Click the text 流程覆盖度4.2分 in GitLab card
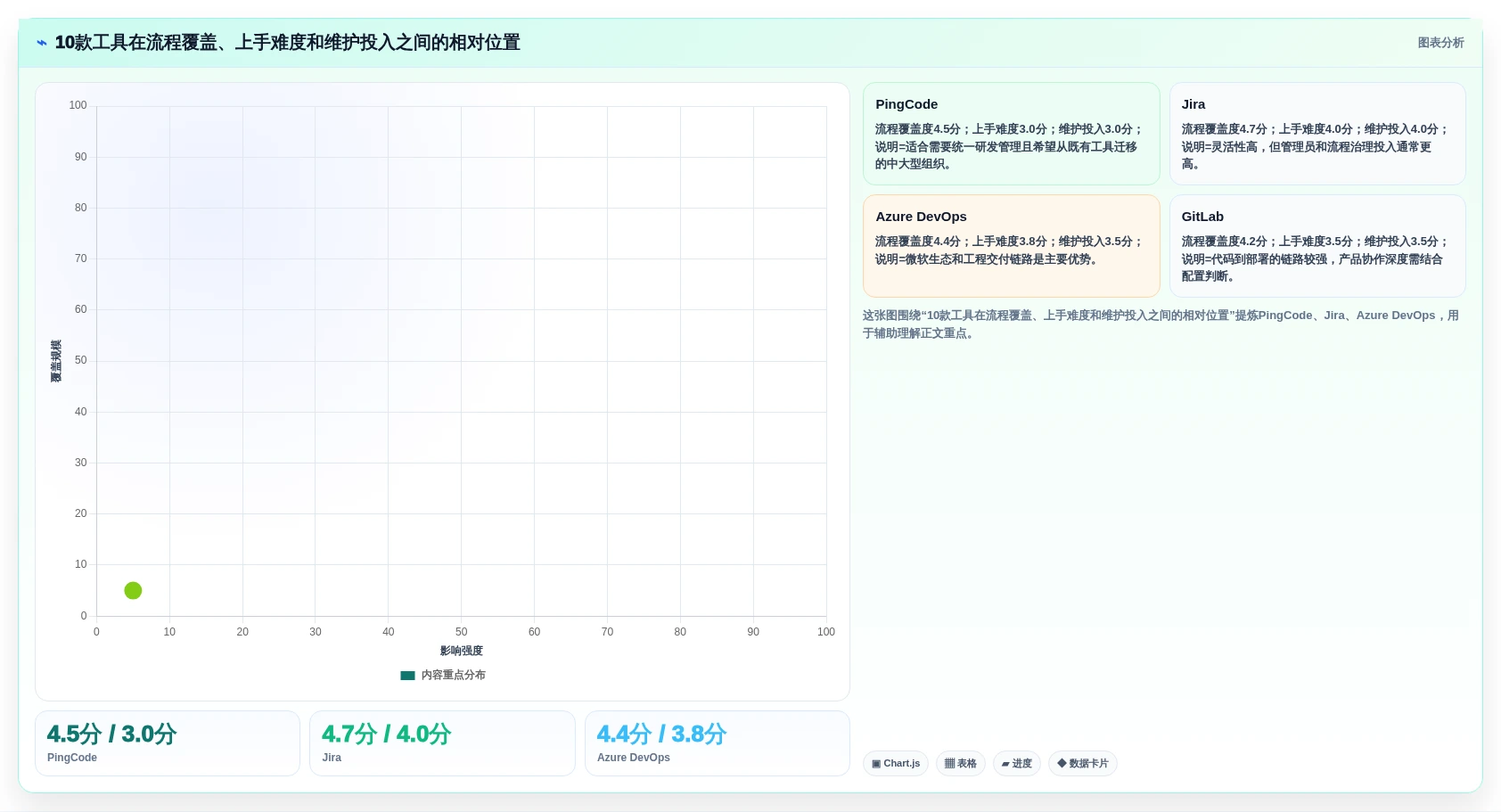 [x=1225, y=242]
